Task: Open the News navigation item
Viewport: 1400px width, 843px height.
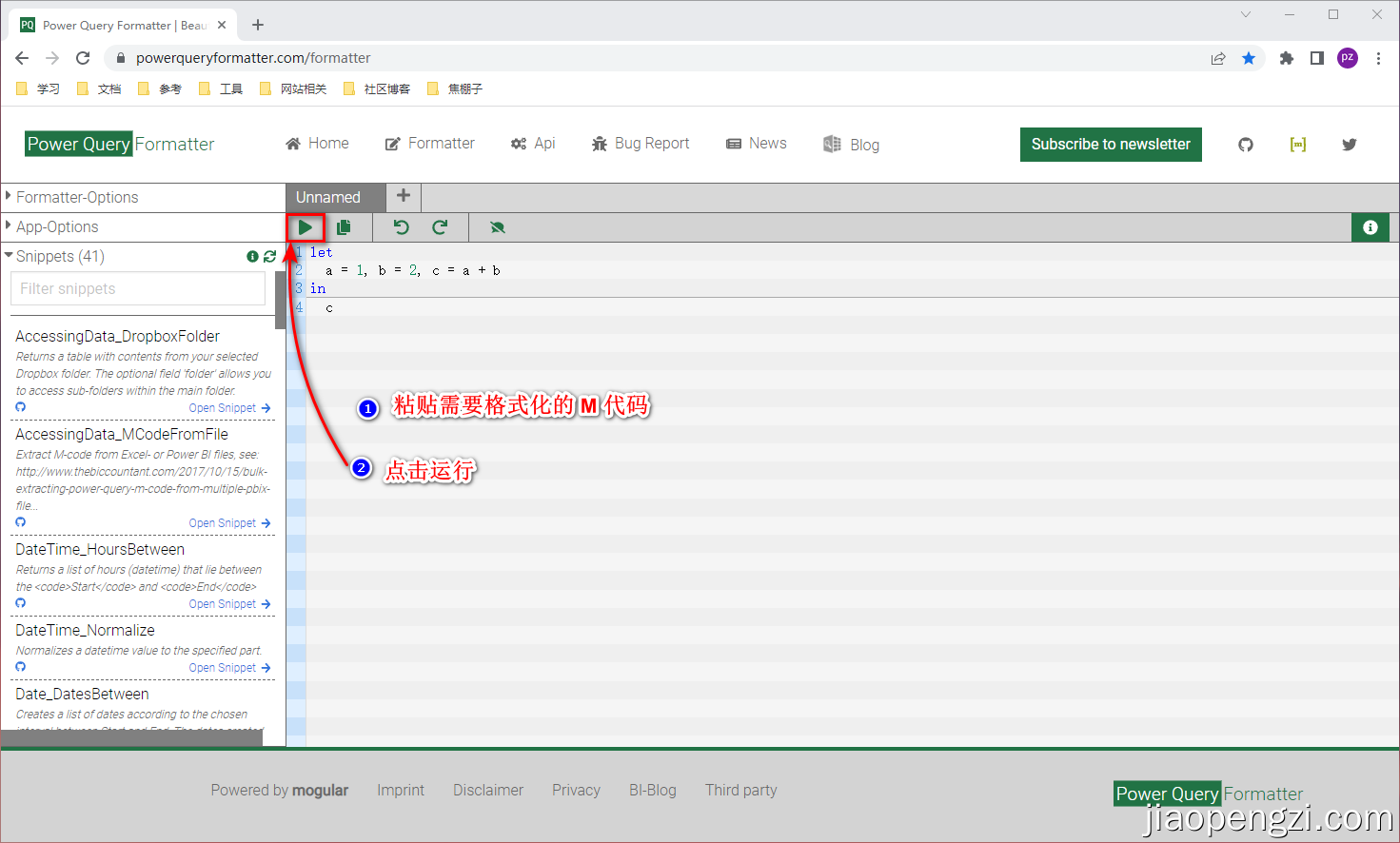Action: [x=757, y=144]
